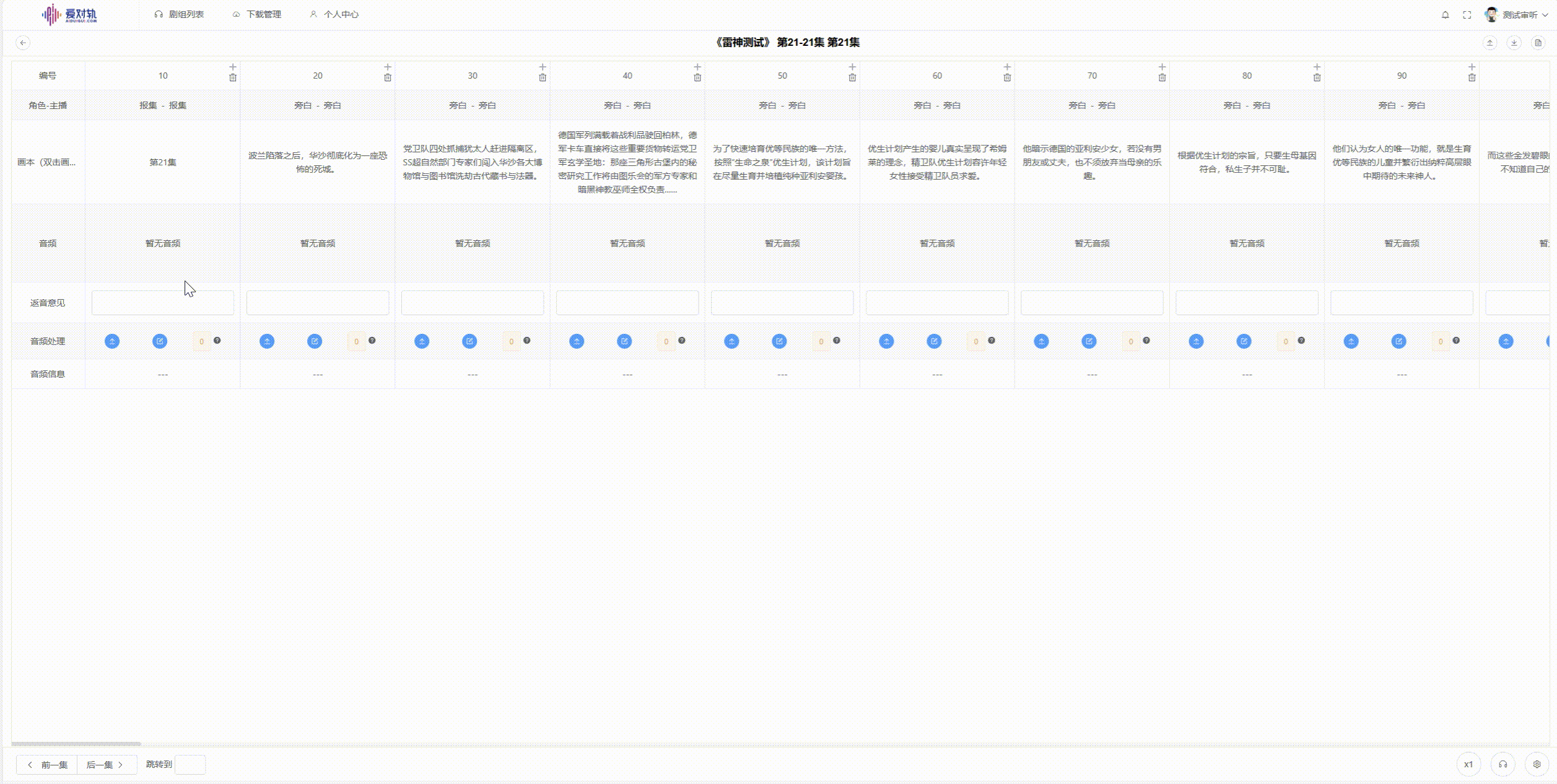This screenshot has width=1557, height=784.
Task: Click the 爱对轨 logo
Action: coord(69,14)
